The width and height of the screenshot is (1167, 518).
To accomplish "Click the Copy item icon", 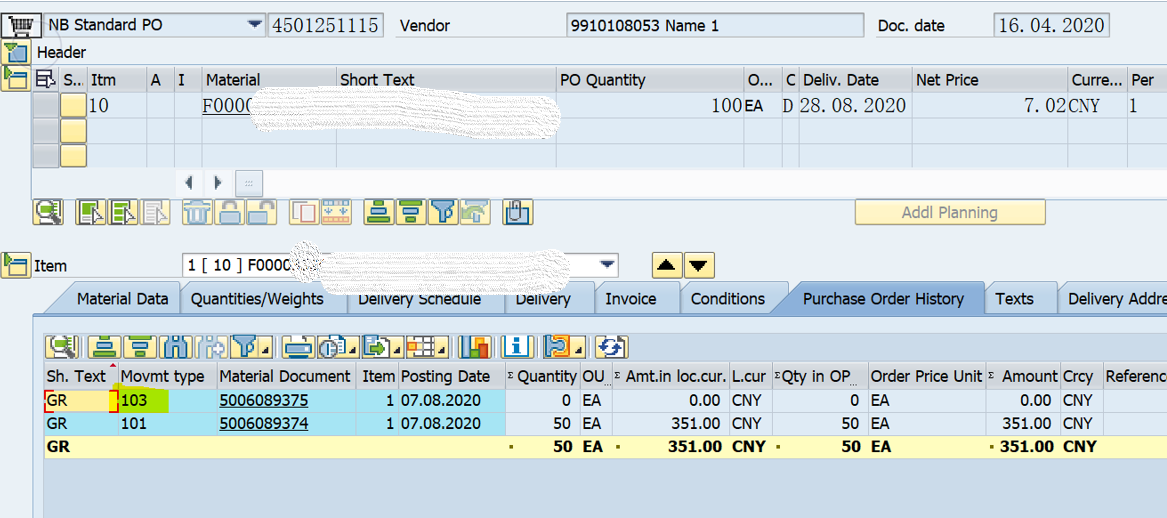I will (304, 212).
